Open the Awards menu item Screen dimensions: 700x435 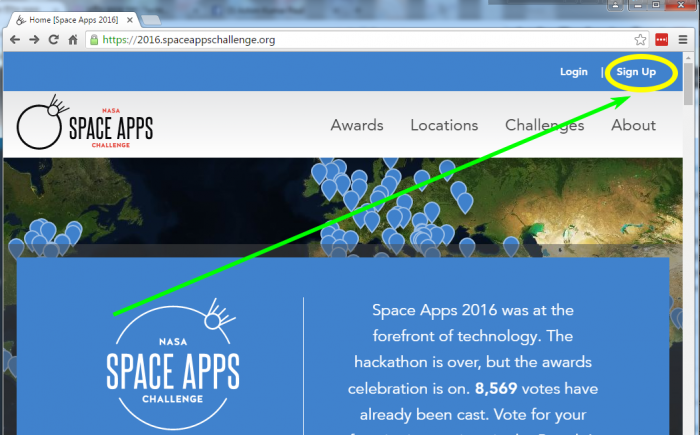pos(357,125)
